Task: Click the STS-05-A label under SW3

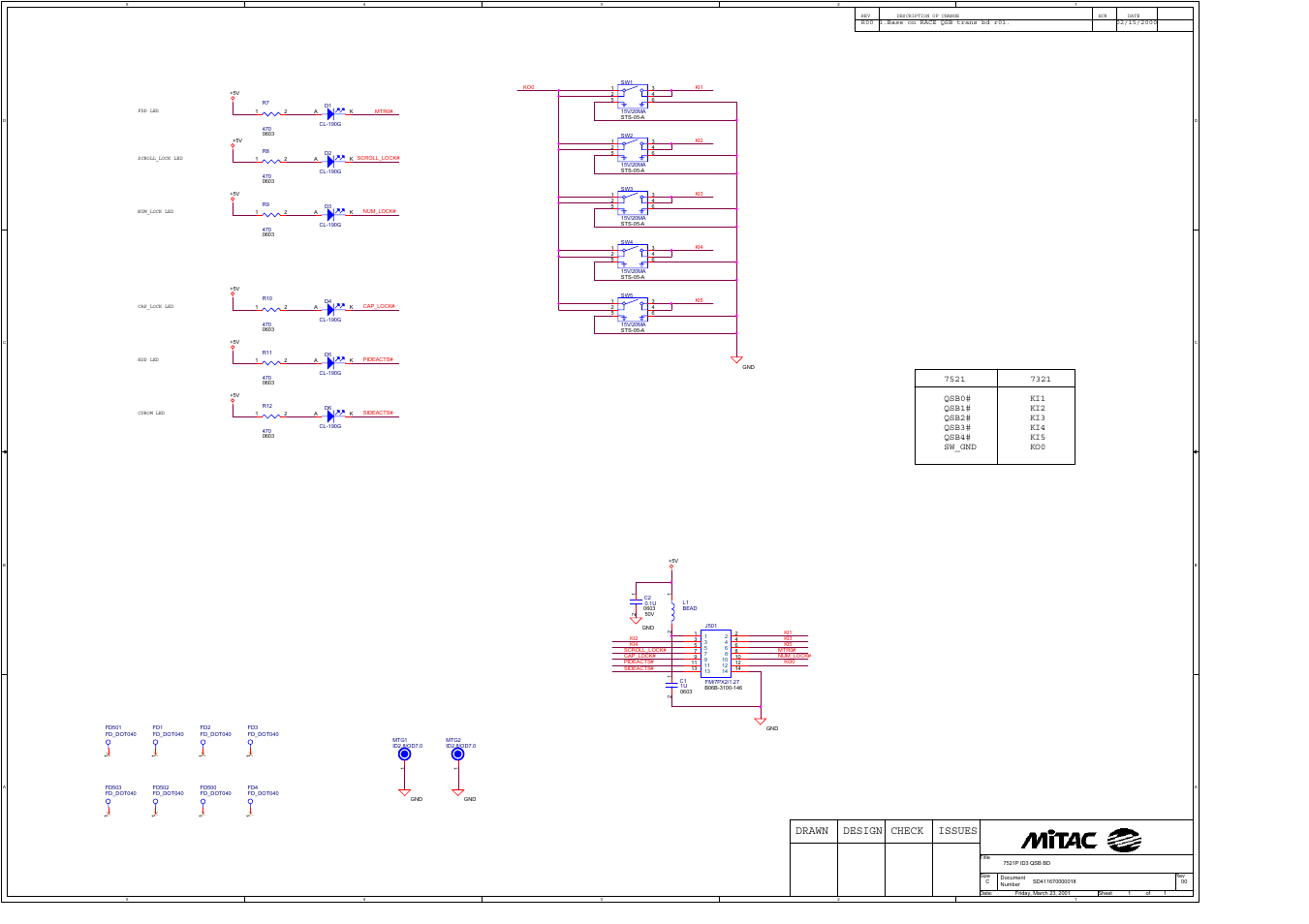Action: coord(633,224)
